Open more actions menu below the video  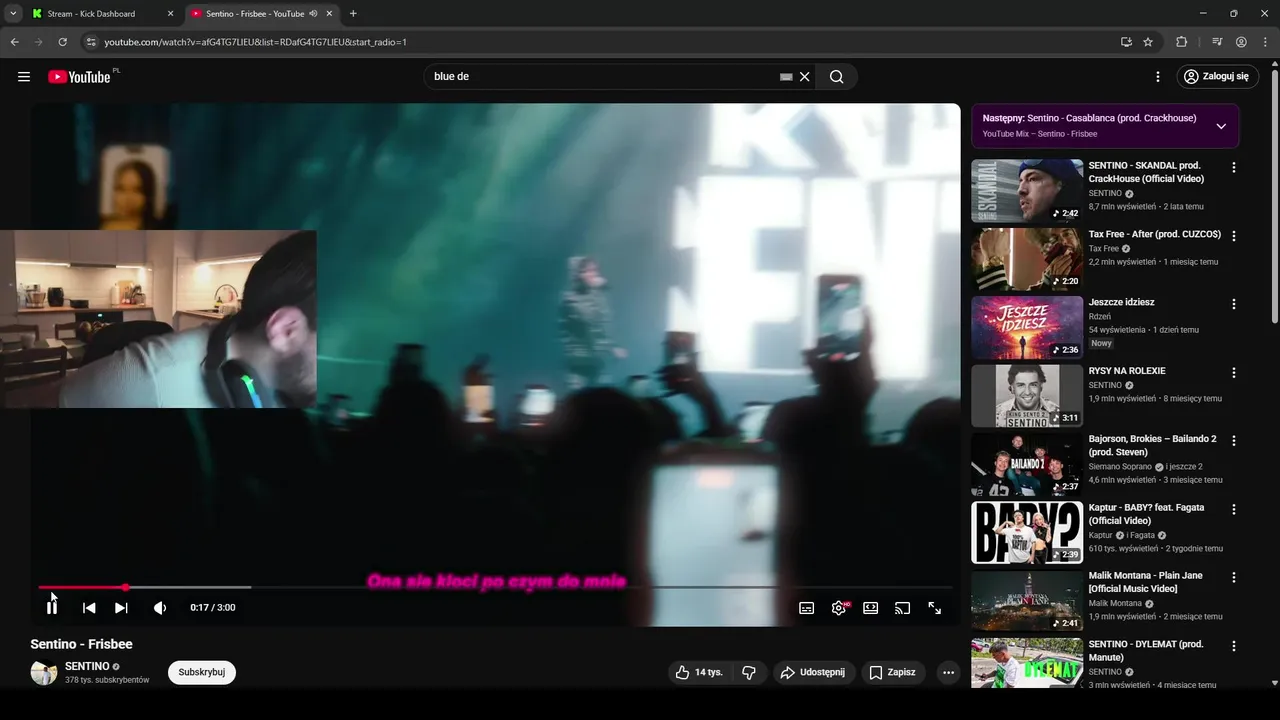pyautogui.click(x=948, y=672)
